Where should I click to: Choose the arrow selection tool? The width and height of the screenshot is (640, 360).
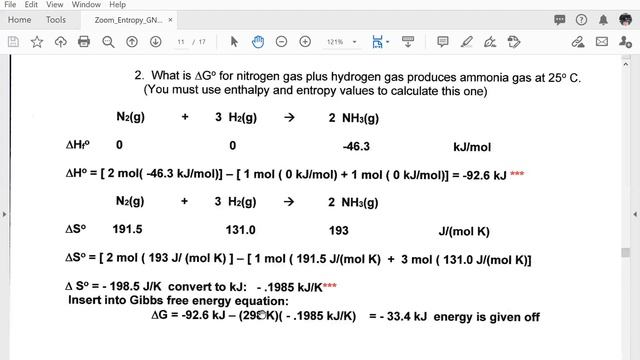234,42
